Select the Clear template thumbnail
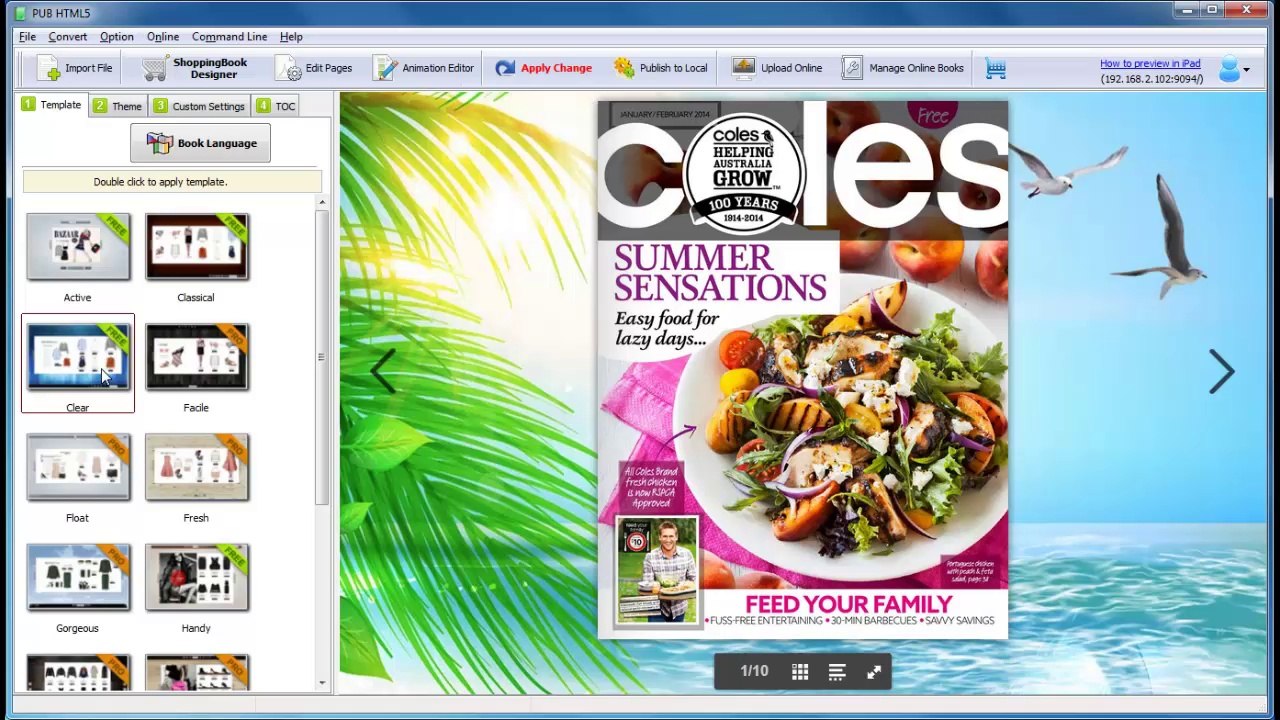Viewport: 1280px width, 720px height. click(x=78, y=357)
